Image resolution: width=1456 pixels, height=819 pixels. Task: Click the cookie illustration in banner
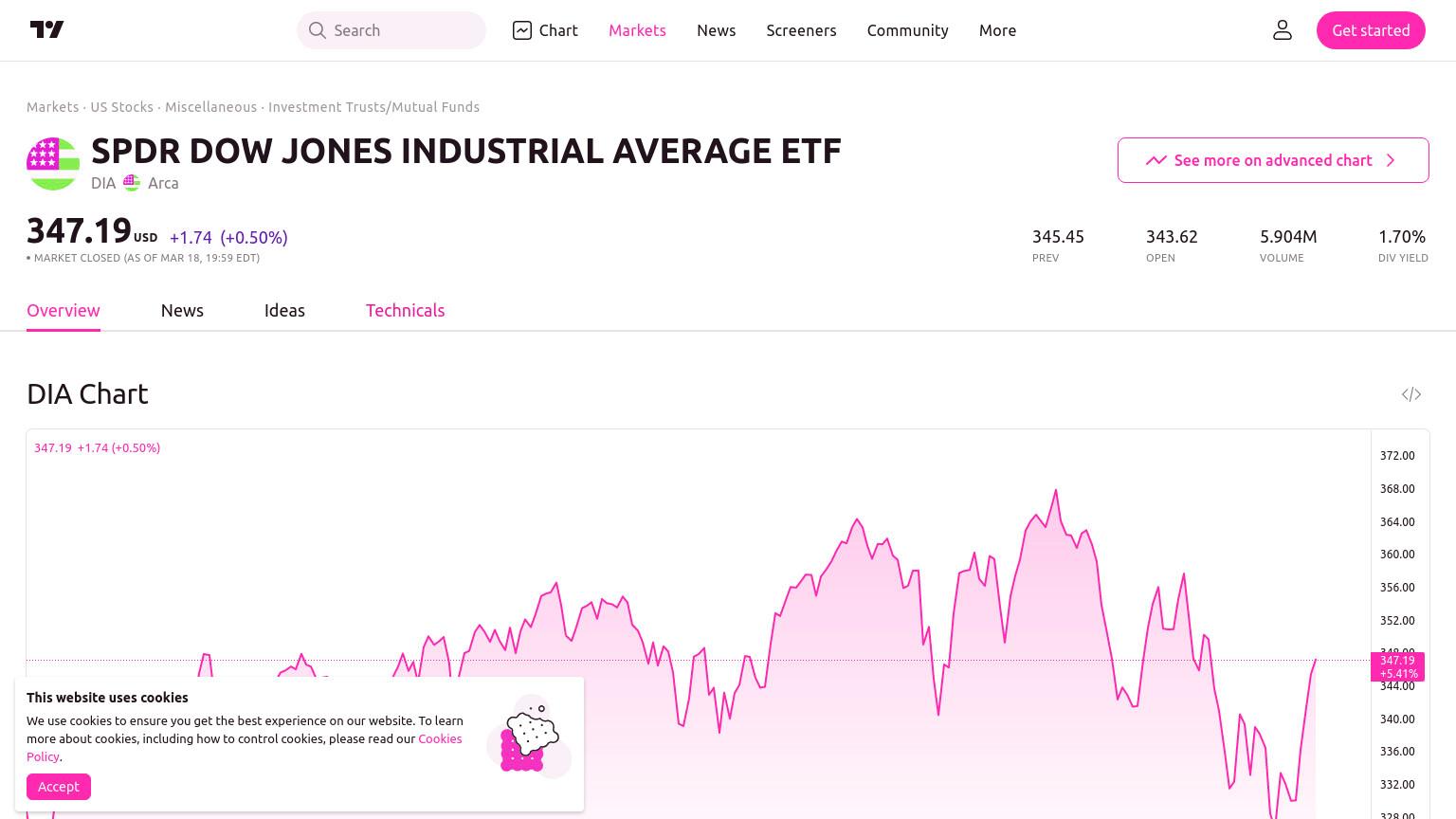[529, 737]
